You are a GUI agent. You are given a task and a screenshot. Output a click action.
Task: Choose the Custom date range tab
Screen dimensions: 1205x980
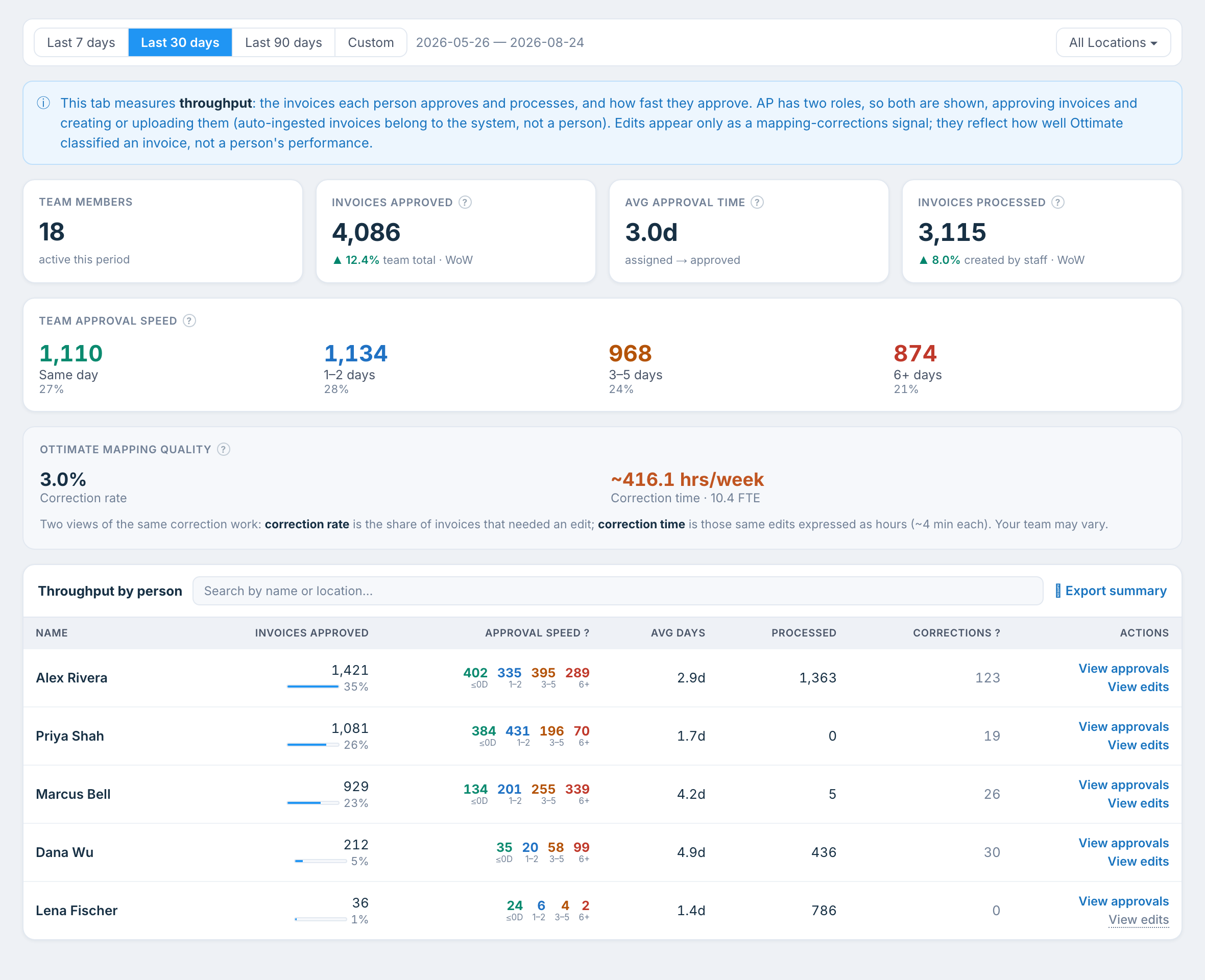(x=371, y=42)
